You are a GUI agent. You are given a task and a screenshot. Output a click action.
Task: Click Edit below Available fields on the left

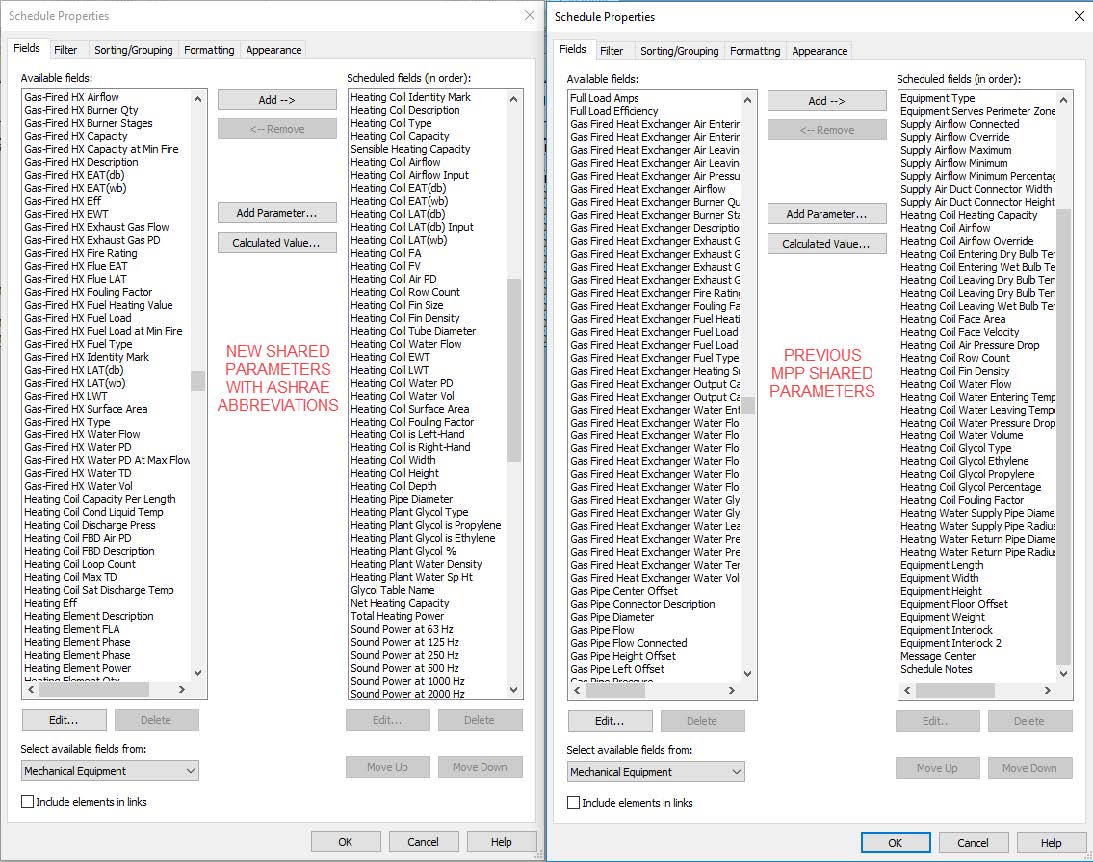click(x=64, y=720)
